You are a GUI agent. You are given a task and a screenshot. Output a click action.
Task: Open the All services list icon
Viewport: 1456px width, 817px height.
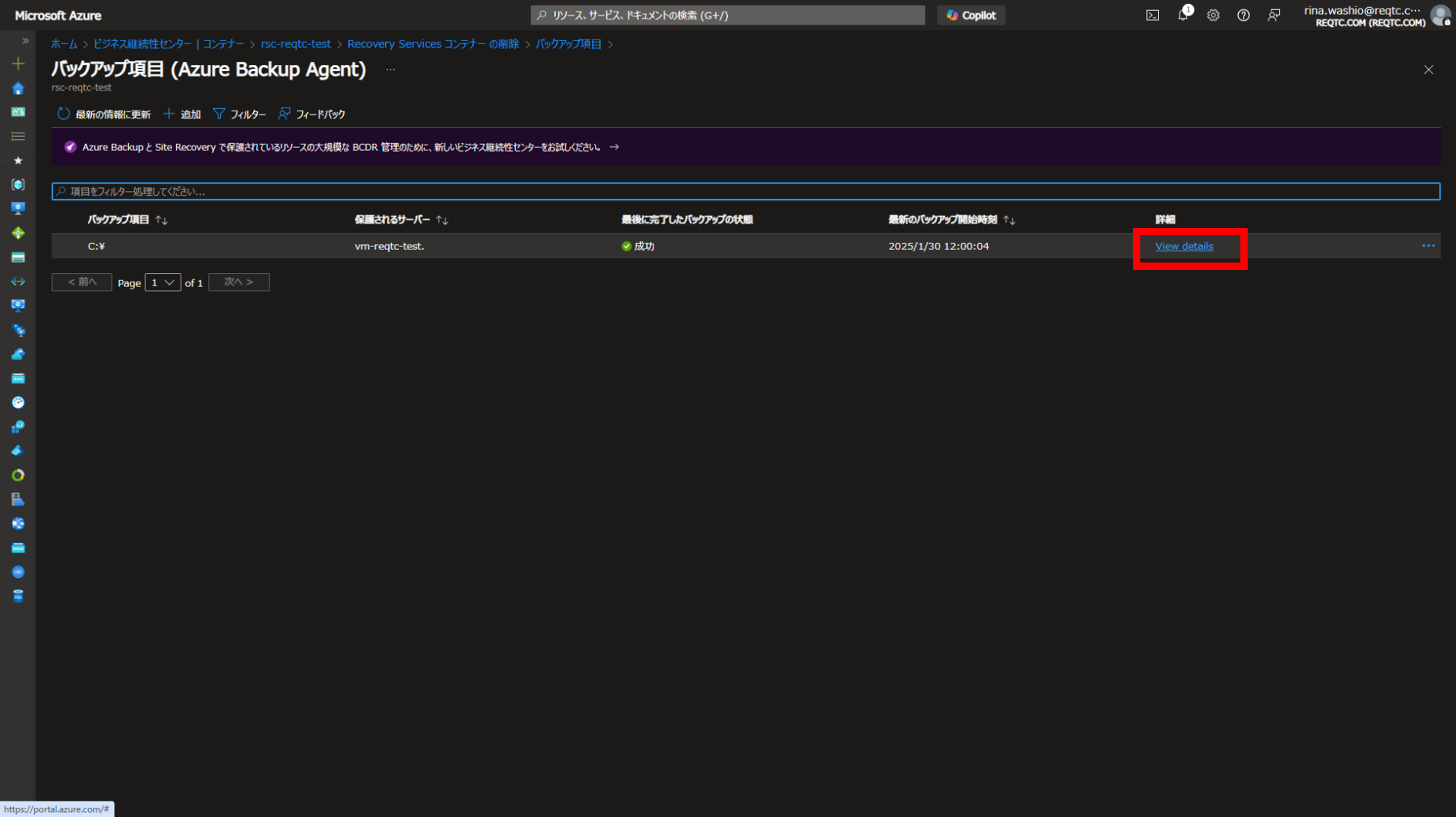[x=18, y=136]
